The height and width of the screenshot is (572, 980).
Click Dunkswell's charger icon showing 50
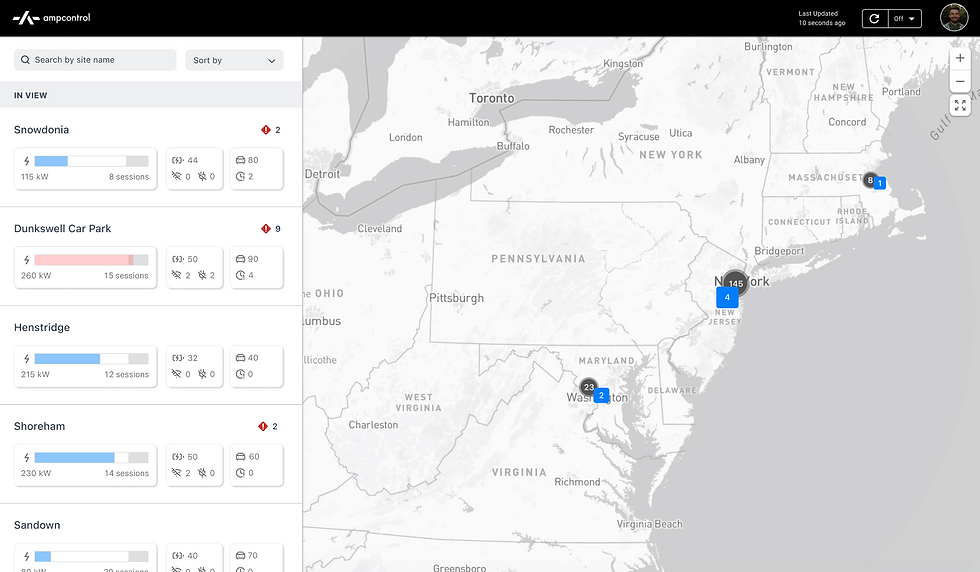pyautogui.click(x=177, y=259)
